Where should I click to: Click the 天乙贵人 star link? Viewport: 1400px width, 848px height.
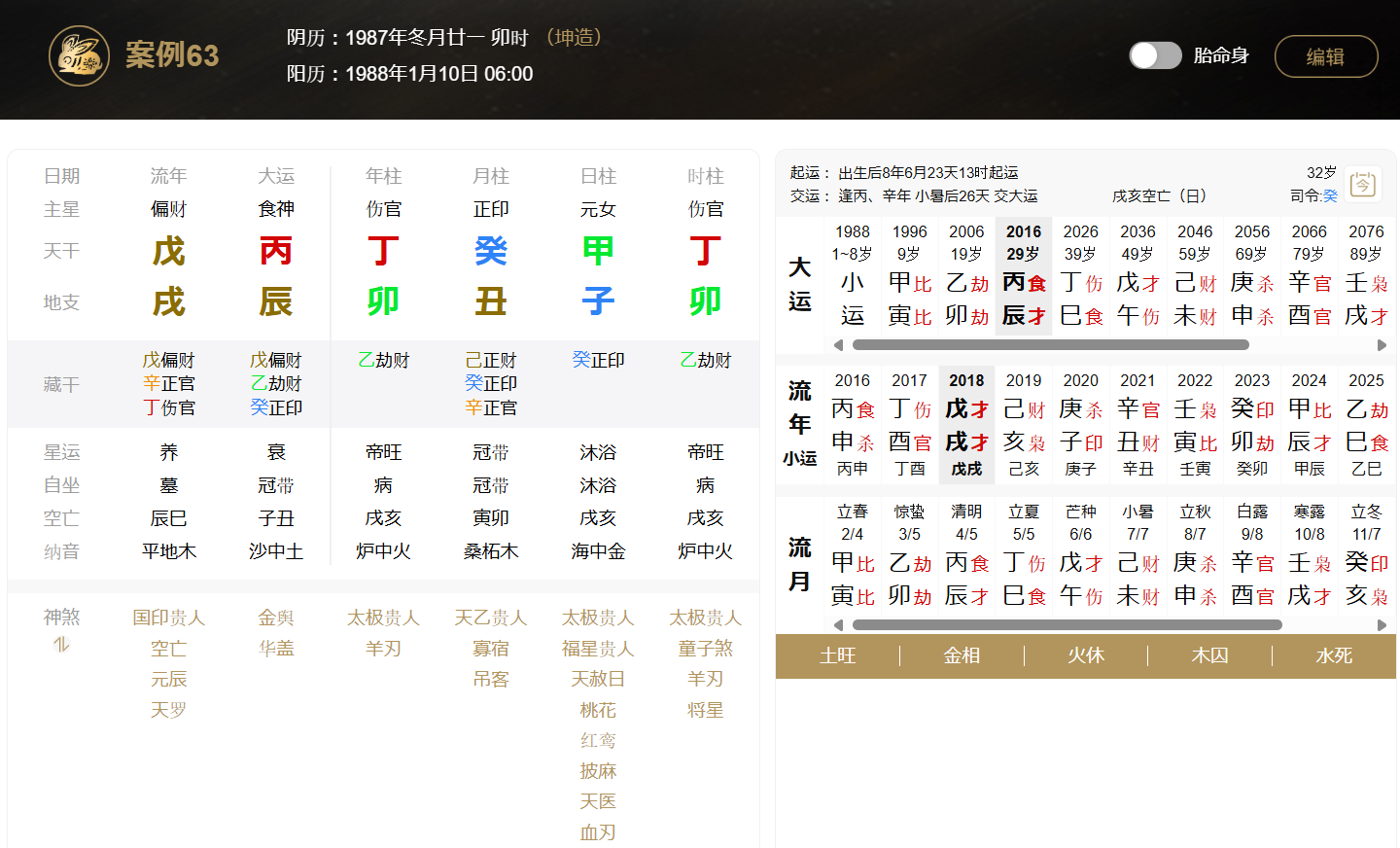[491, 618]
